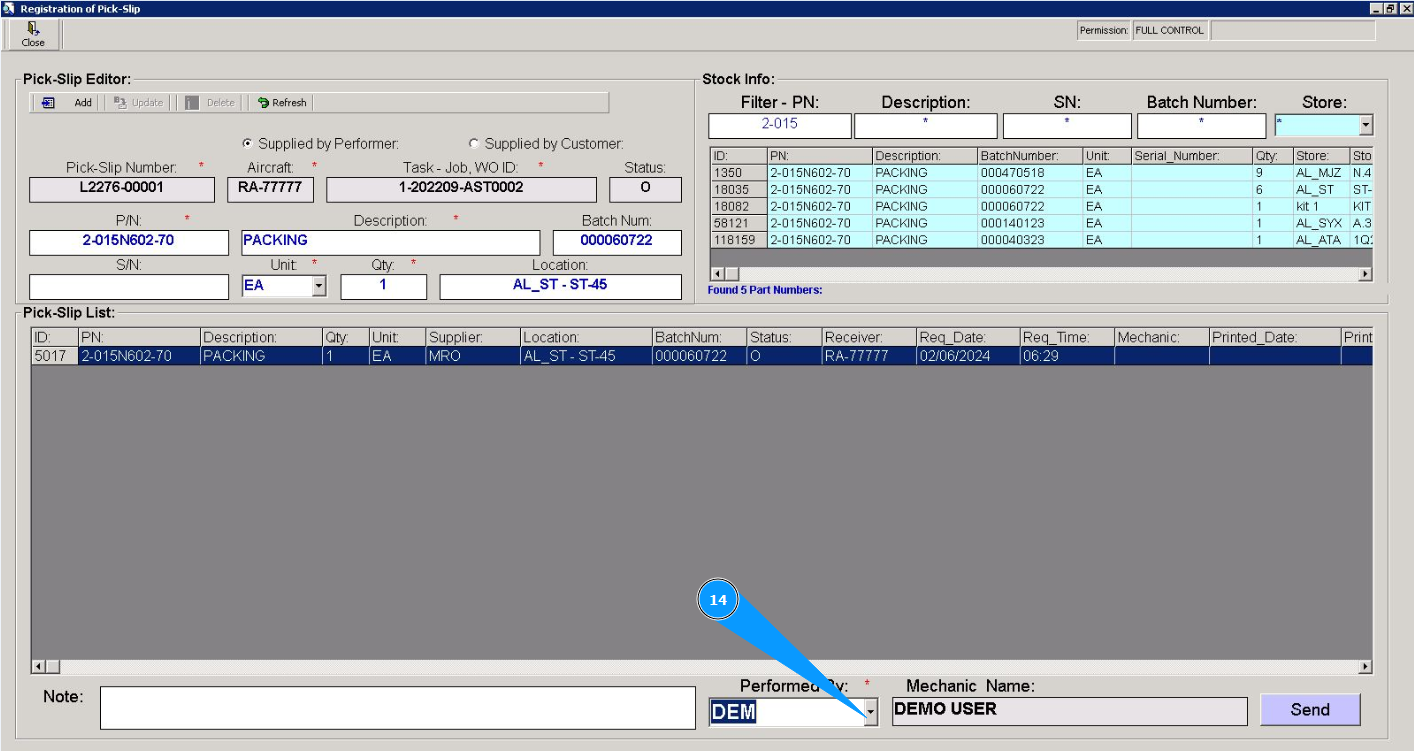Click the Supplier column header in Pick-Slip List
This screenshot has height=753, width=1414.
473,338
